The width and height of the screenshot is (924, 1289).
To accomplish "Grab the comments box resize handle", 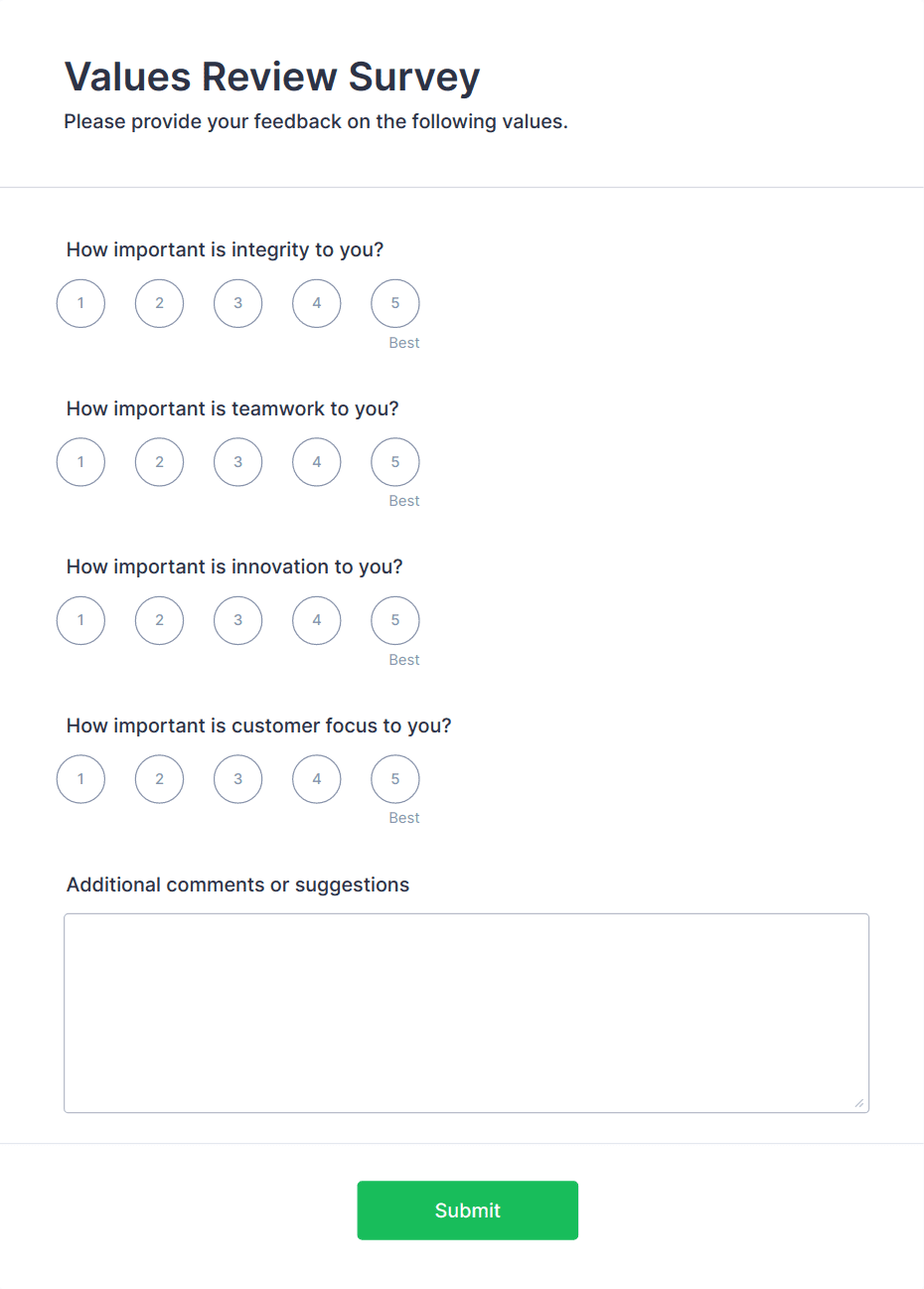I will [859, 1102].
